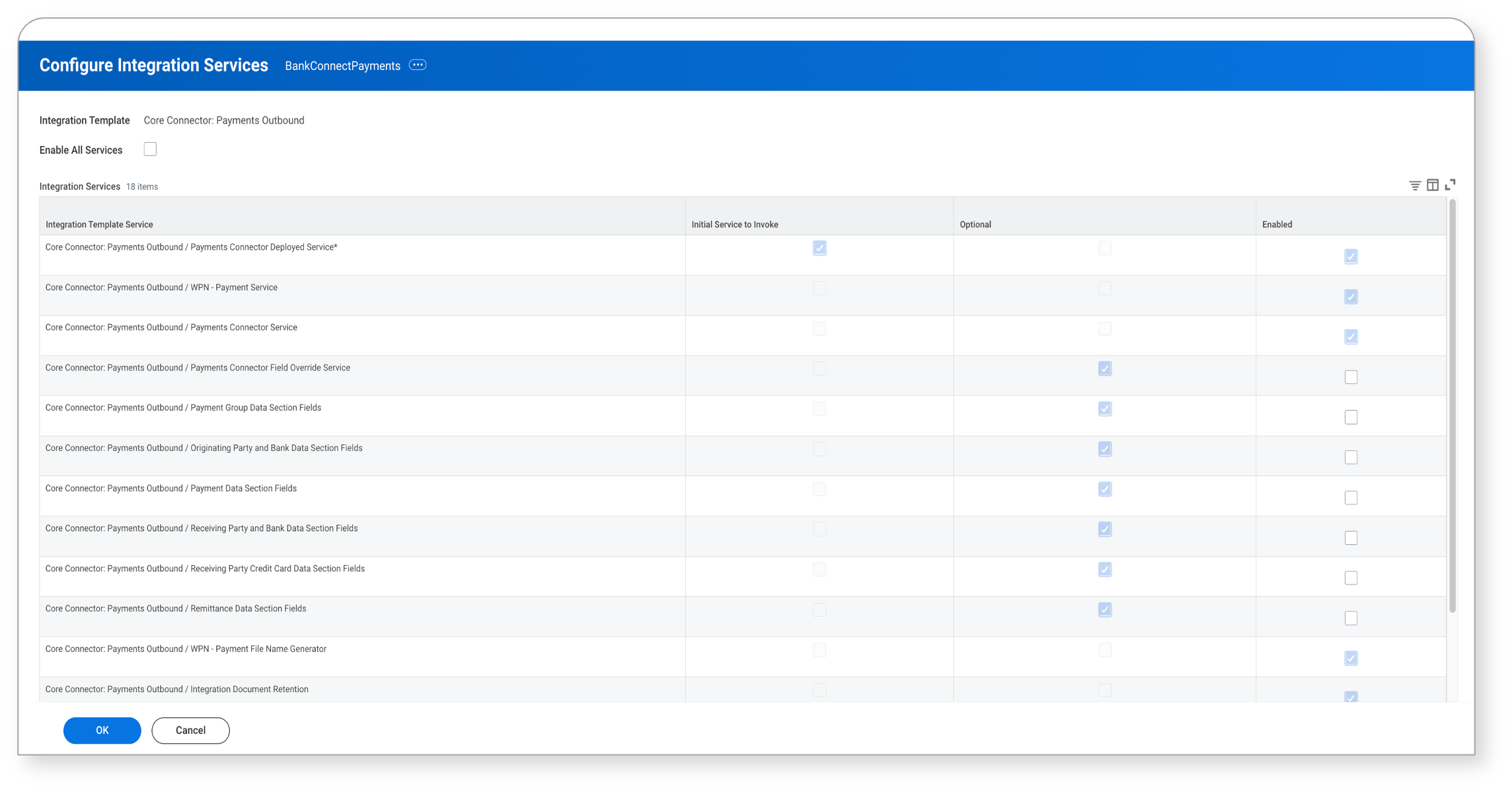Click the Configure Integration Services title

coord(154,65)
